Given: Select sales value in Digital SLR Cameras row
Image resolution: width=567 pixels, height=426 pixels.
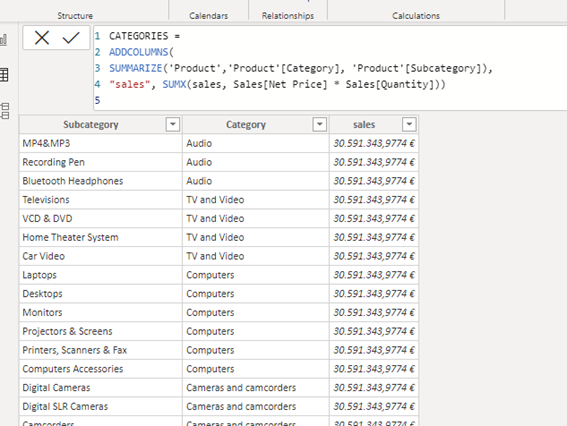Looking at the screenshot, I should (374, 406).
